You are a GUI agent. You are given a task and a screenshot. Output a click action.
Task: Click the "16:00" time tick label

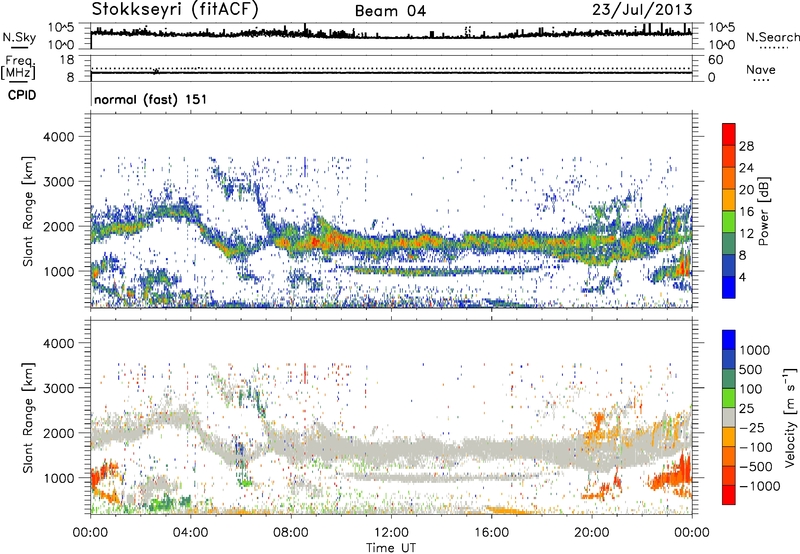[x=491, y=533]
